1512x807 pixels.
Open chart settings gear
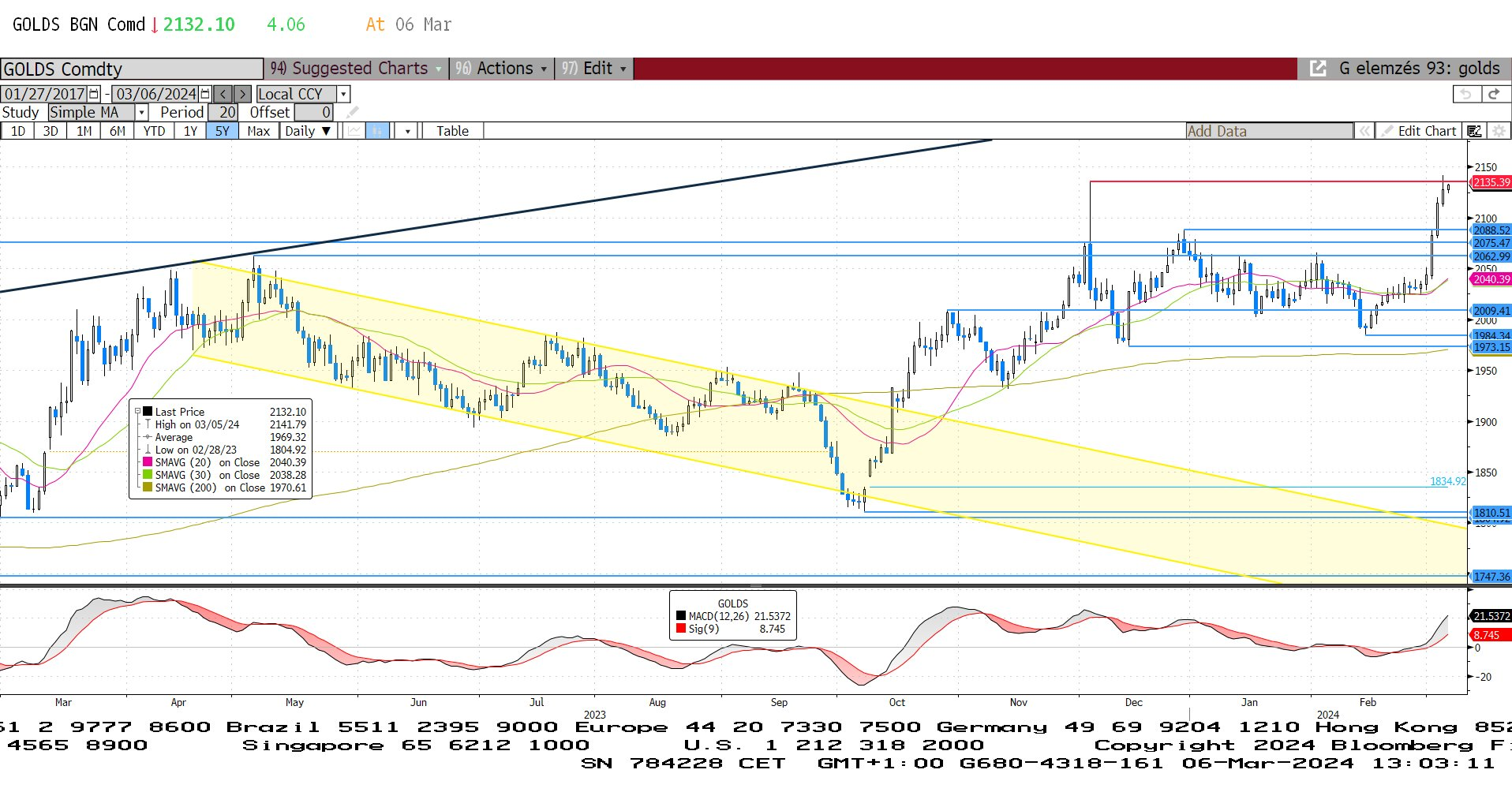tap(1498, 131)
